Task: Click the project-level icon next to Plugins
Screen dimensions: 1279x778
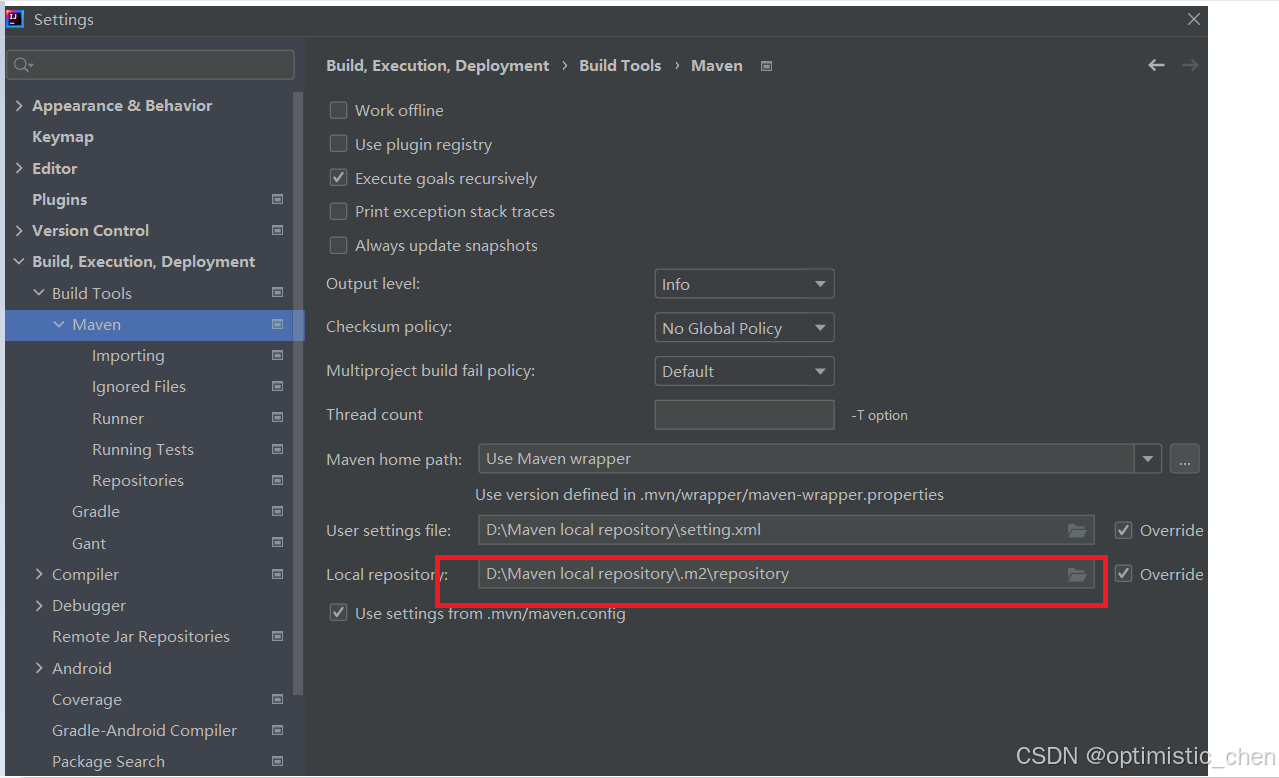Action: point(278,199)
